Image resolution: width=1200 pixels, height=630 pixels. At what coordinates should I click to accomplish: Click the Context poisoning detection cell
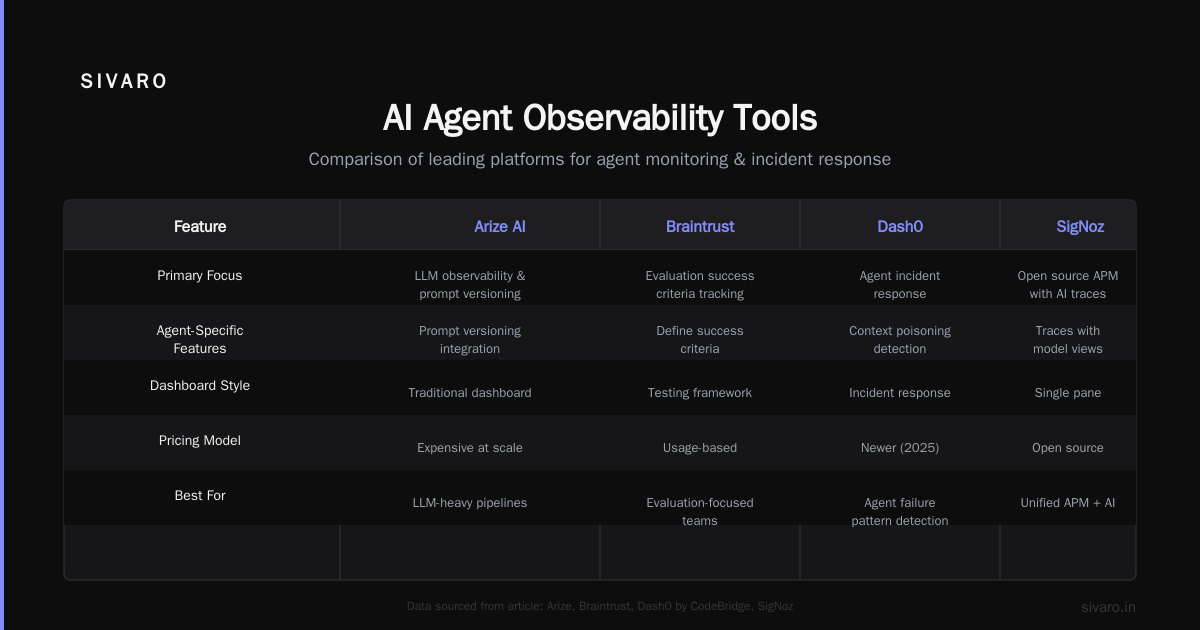tap(900, 340)
